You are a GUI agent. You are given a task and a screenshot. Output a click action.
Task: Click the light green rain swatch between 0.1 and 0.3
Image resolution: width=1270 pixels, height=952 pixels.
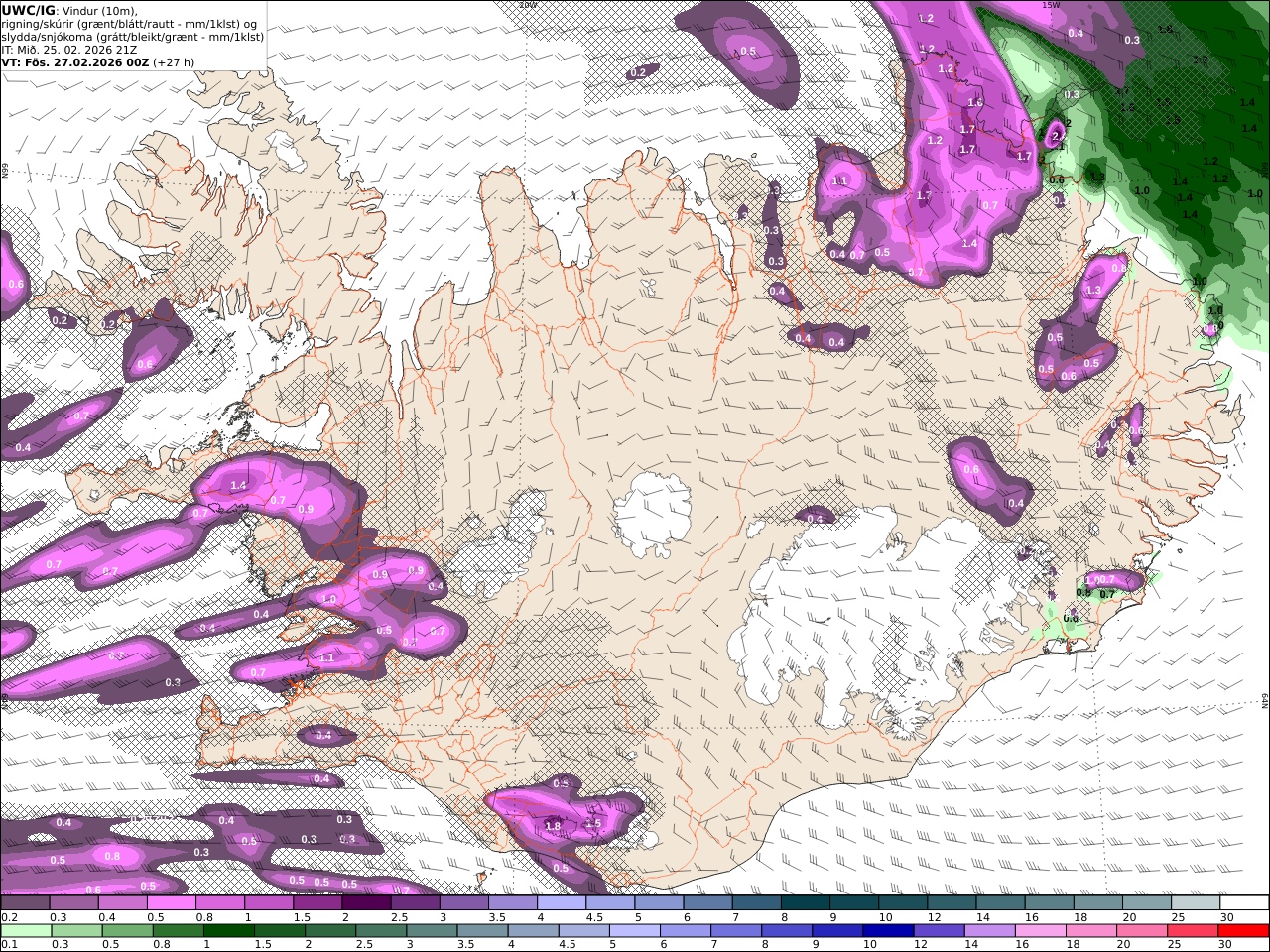26,931
